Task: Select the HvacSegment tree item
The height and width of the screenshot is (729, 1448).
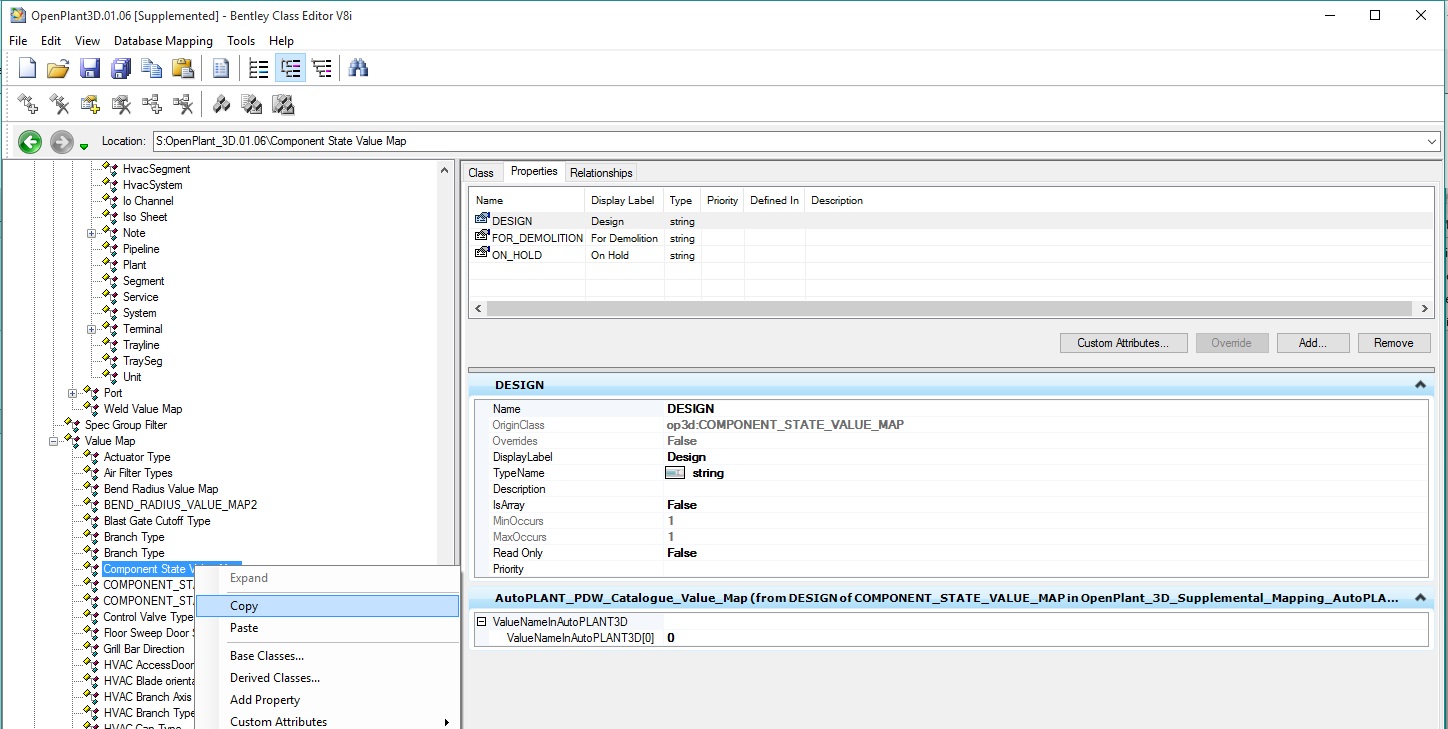Action: pos(156,169)
